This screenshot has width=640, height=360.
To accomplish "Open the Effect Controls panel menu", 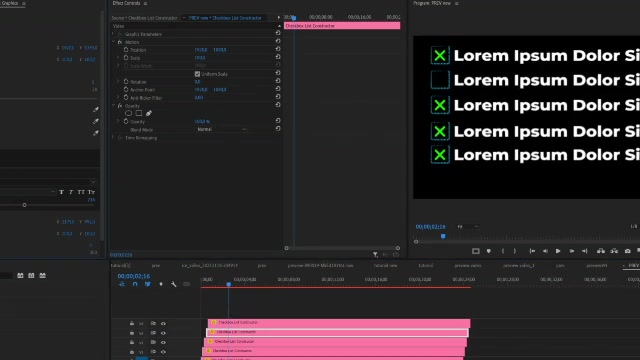I will [x=145, y=3].
